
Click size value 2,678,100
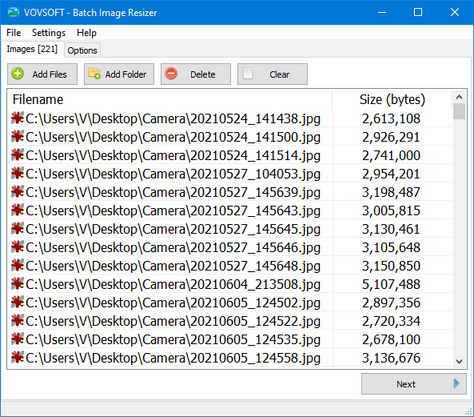point(391,340)
